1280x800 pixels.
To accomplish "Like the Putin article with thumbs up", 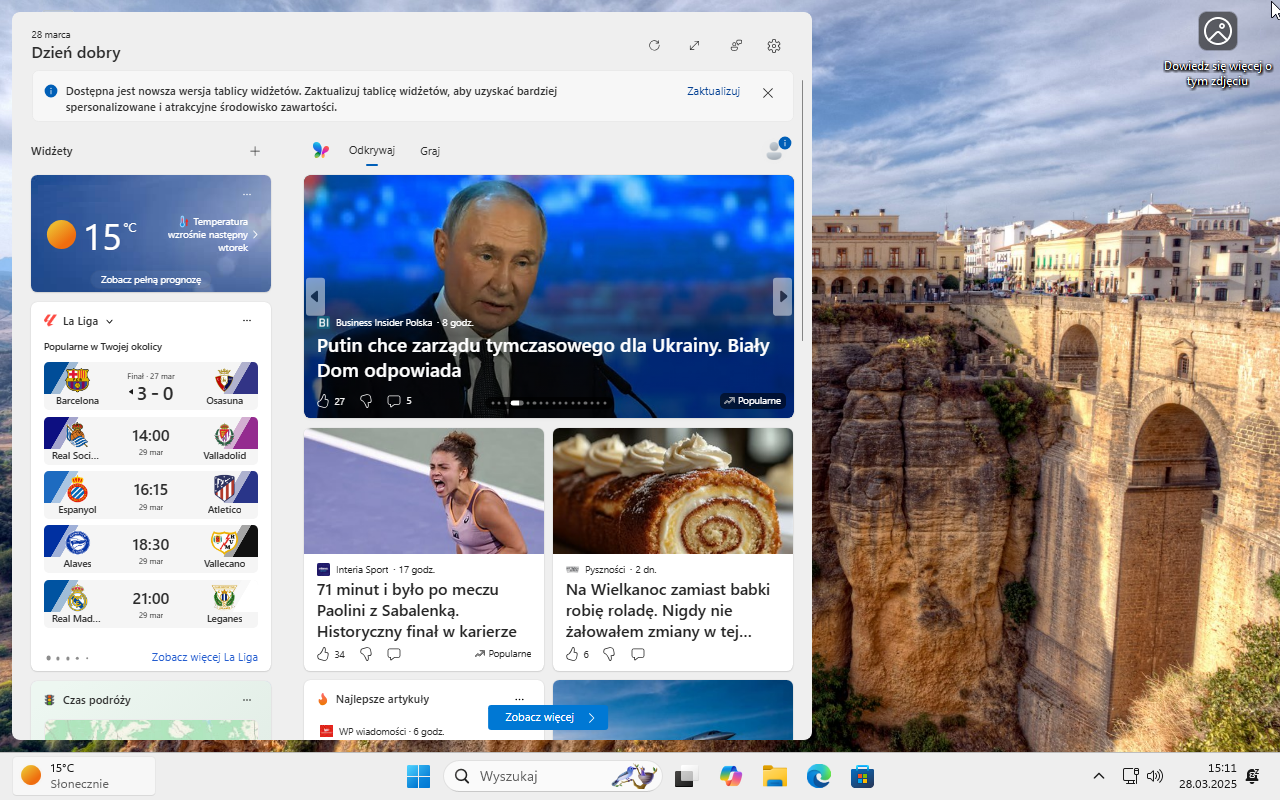I will 323,401.
